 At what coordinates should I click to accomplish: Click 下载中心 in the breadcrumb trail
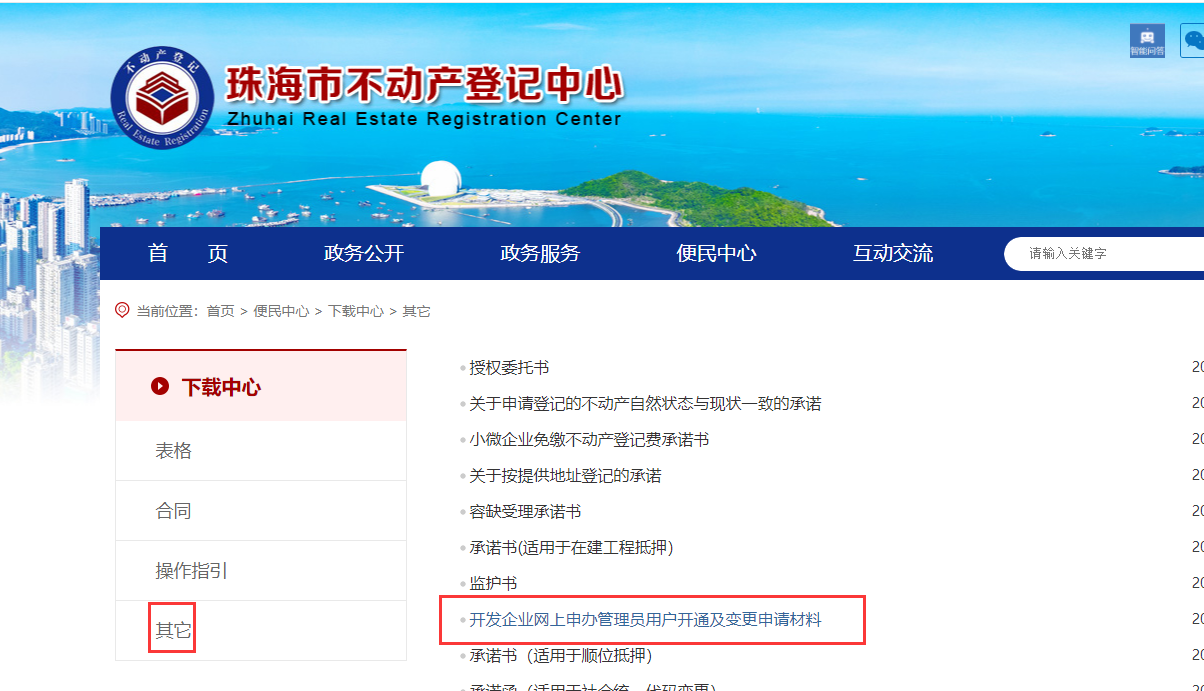356,311
